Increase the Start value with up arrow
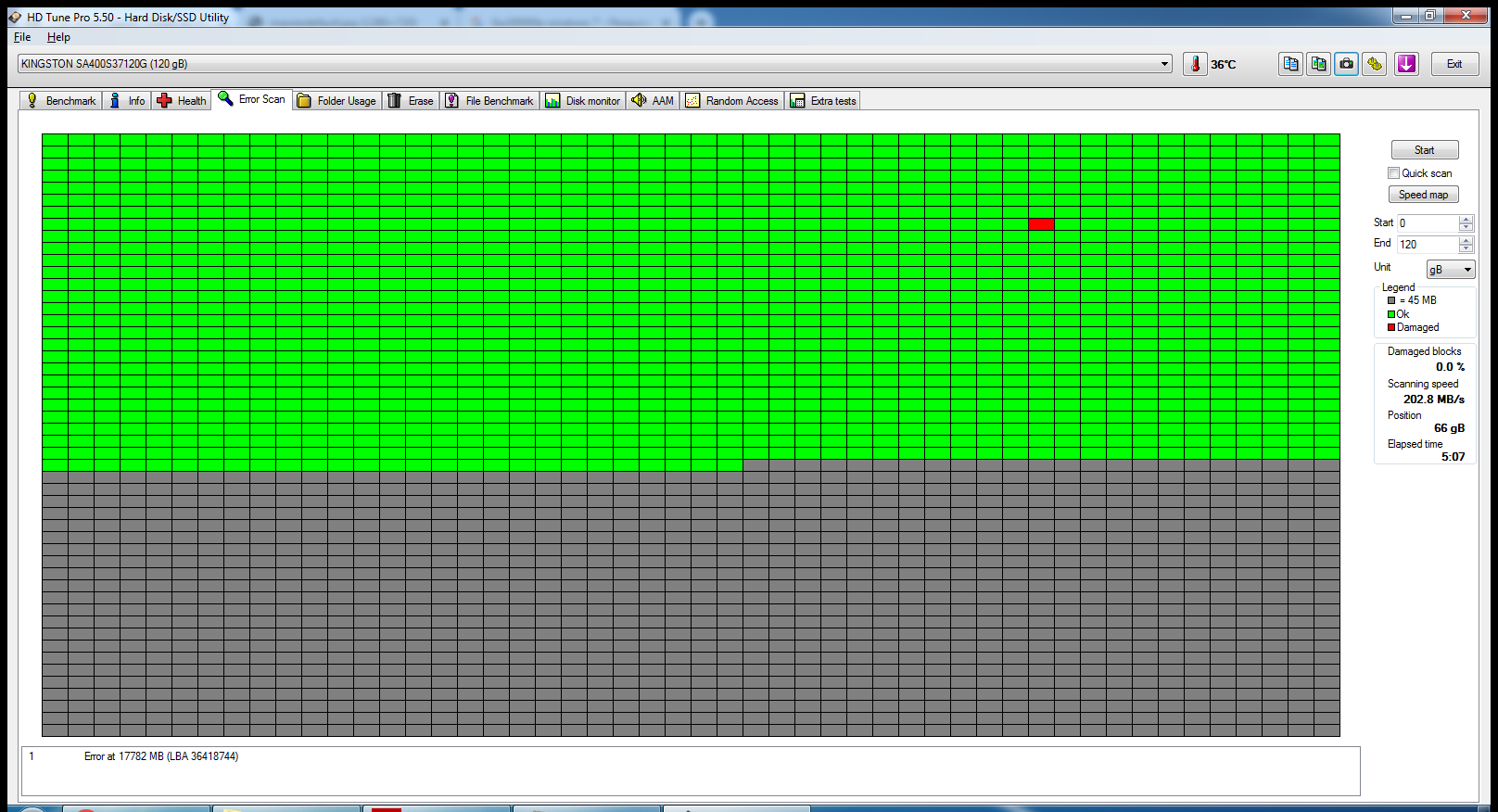 (1466, 219)
